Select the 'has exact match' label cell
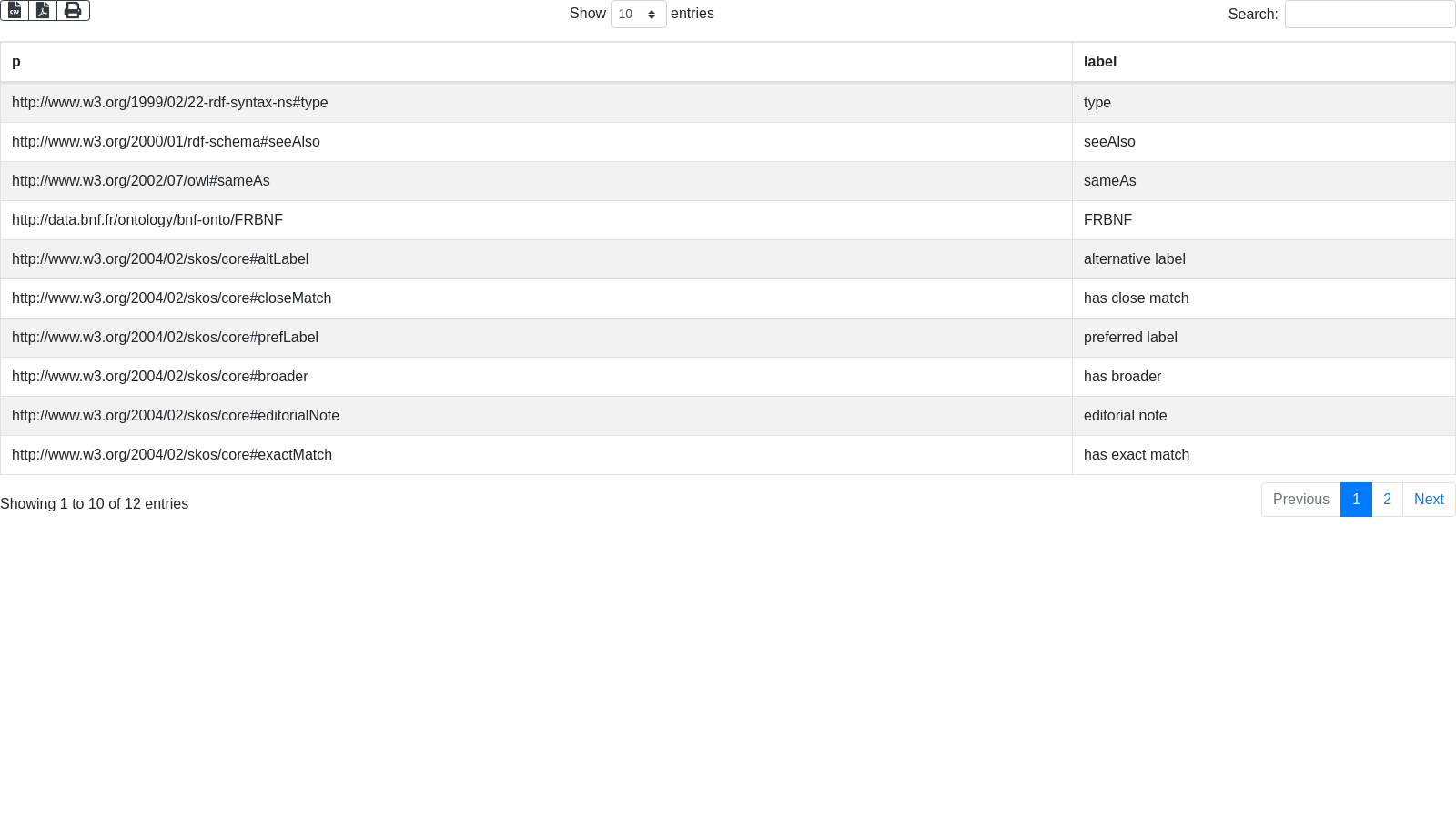Viewport: 1456px width, 819px height. (x=1136, y=455)
